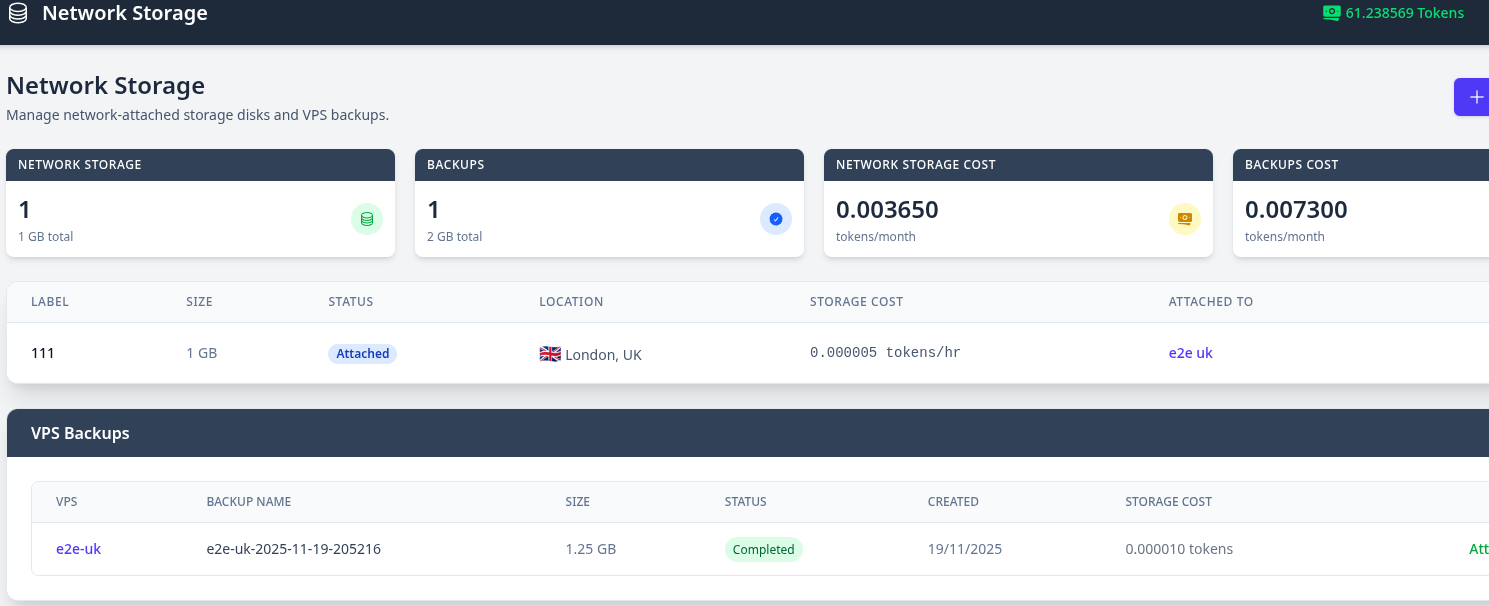
Task: Click the UK flag icon next to London
Action: tap(550, 353)
